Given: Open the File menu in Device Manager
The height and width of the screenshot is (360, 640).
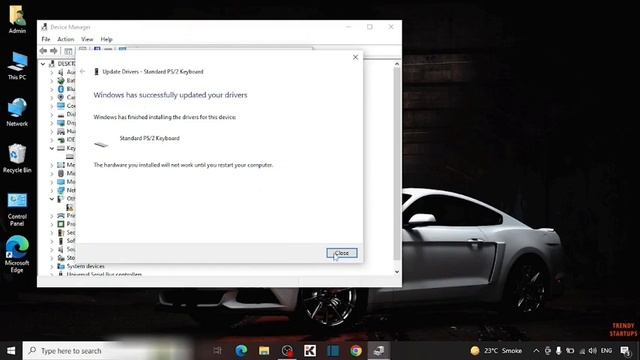Looking at the screenshot, I should (x=46, y=39).
